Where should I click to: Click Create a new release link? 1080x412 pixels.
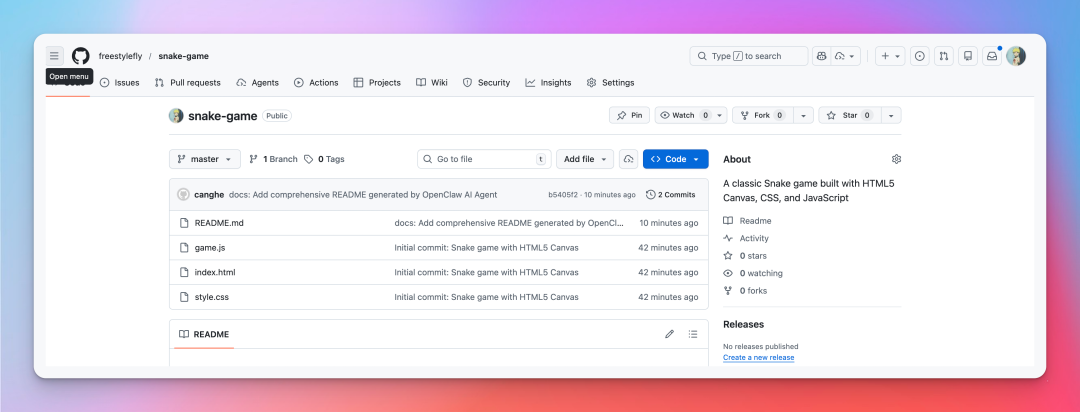point(758,357)
